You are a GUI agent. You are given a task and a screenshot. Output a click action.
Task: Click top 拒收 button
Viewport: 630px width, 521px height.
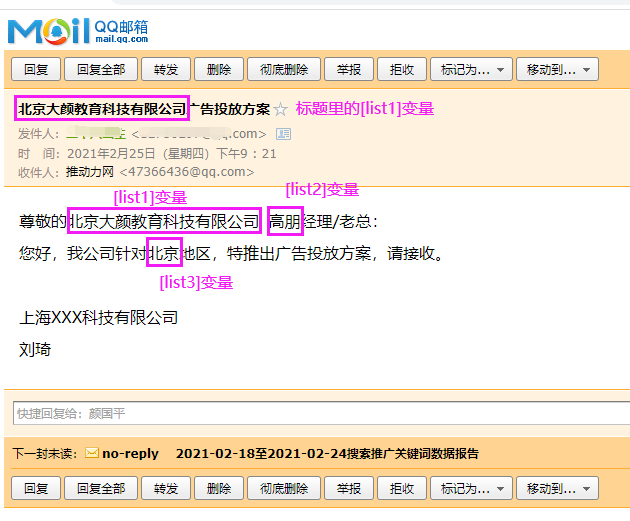(402, 69)
